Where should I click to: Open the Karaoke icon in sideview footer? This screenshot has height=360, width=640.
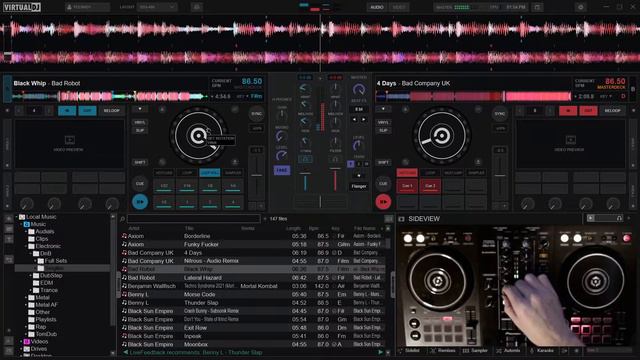[531, 351]
